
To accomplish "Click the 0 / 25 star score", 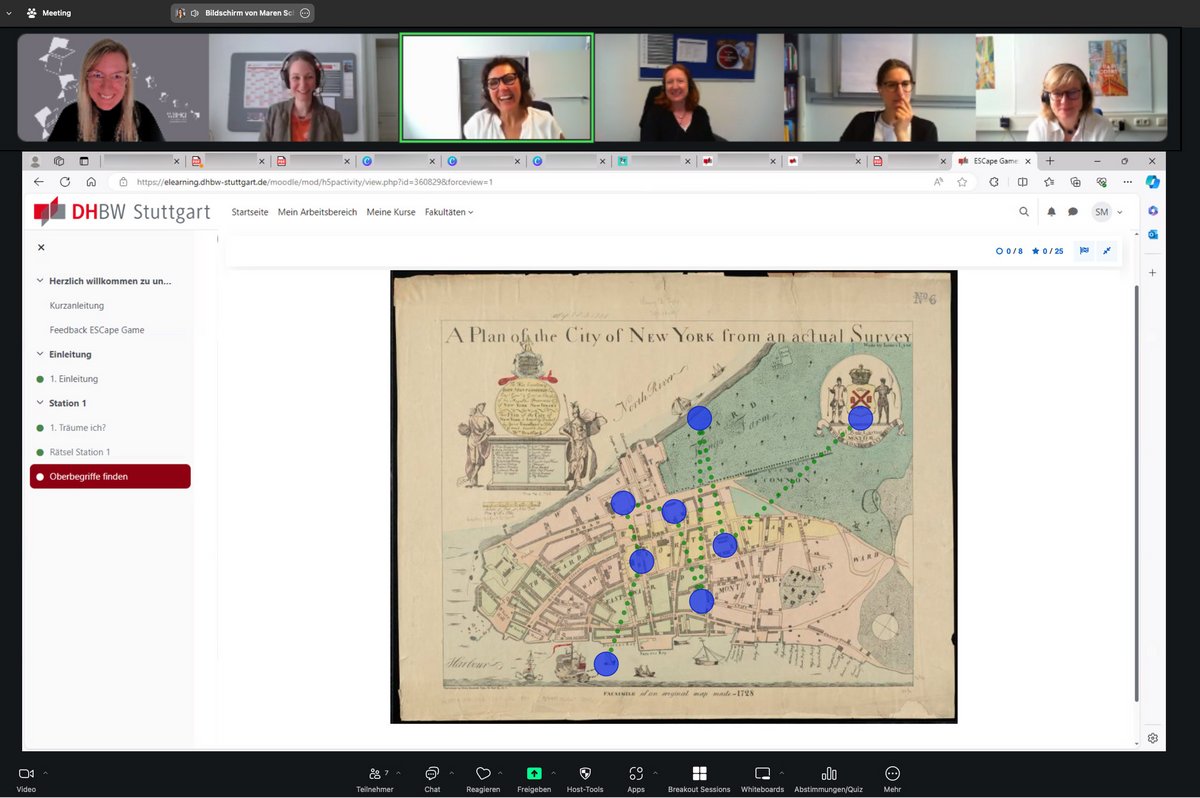I will click(1048, 251).
